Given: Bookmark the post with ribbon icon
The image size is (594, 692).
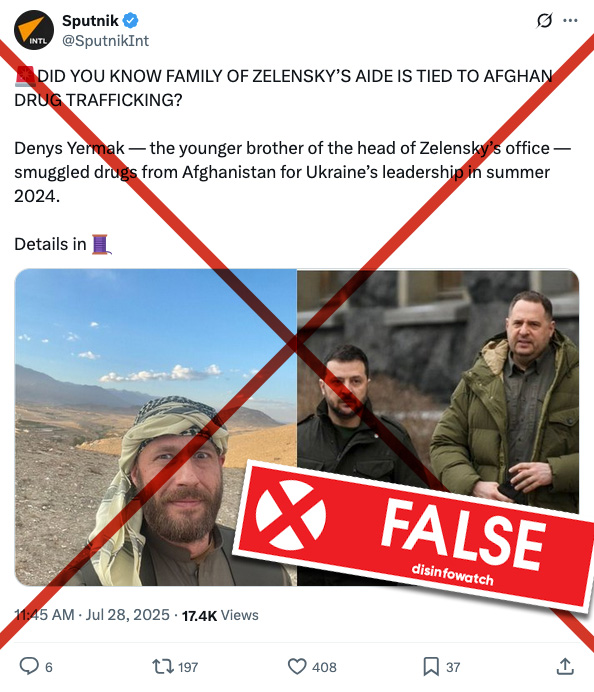Looking at the screenshot, I should 431,666.
